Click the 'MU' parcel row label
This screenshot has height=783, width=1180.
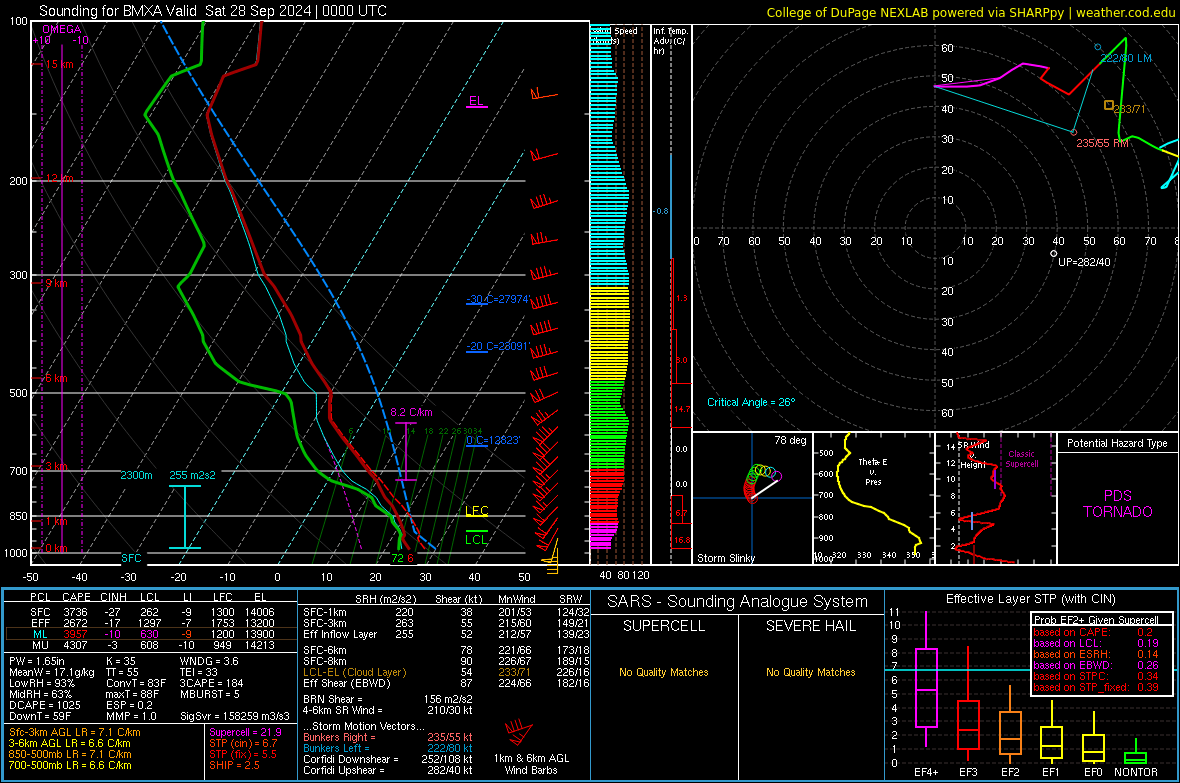[40, 645]
